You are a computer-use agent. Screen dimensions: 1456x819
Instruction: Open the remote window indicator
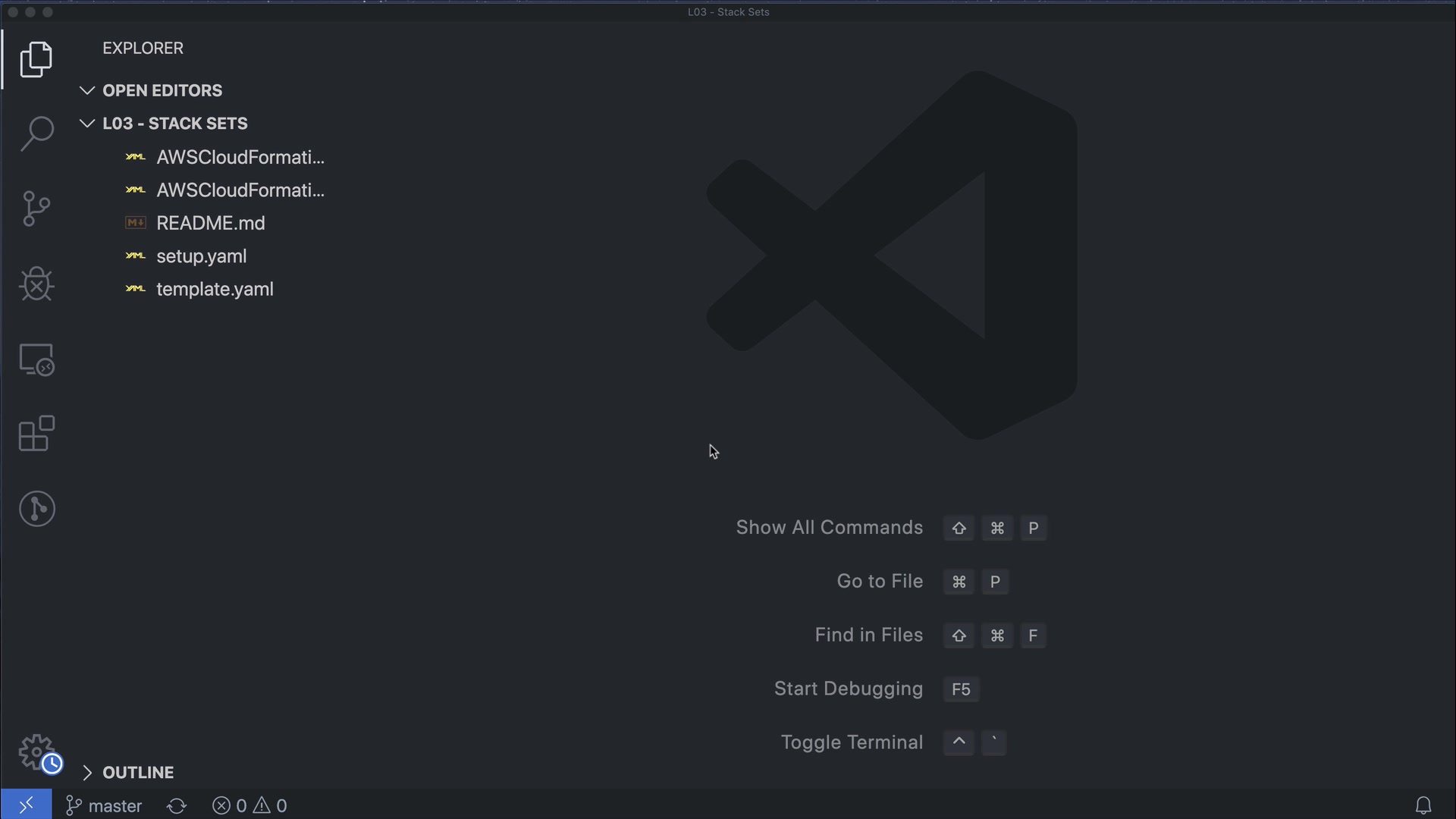click(26, 805)
